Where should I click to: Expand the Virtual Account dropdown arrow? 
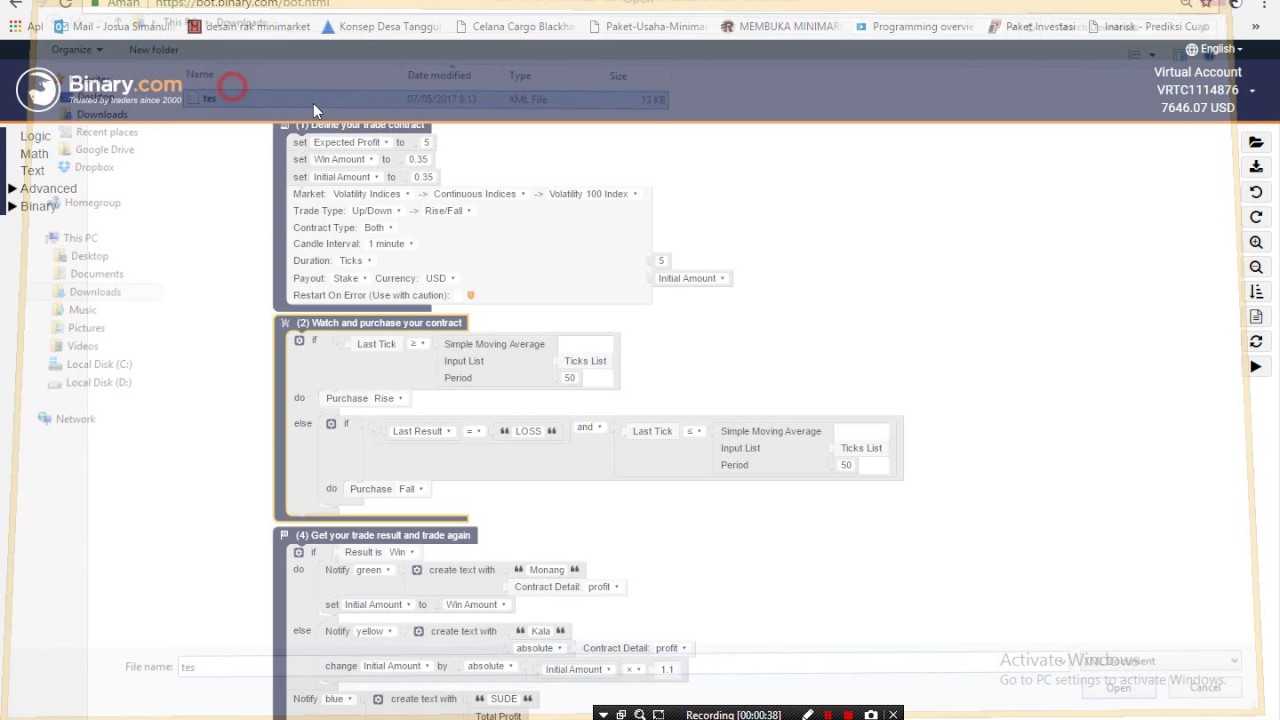pyautogui.click(x=1252, y=91)
